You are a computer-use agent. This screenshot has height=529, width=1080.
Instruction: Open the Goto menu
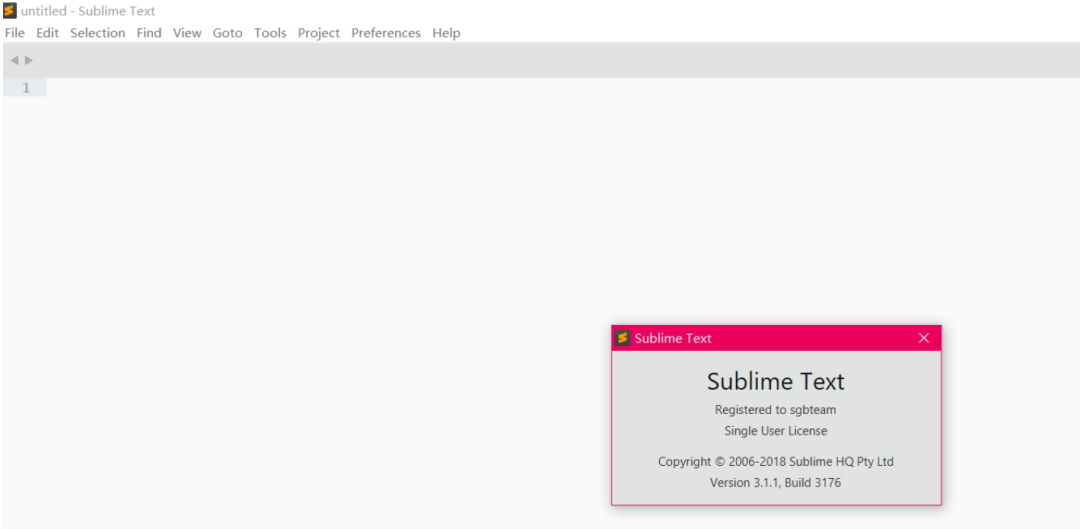227,33
